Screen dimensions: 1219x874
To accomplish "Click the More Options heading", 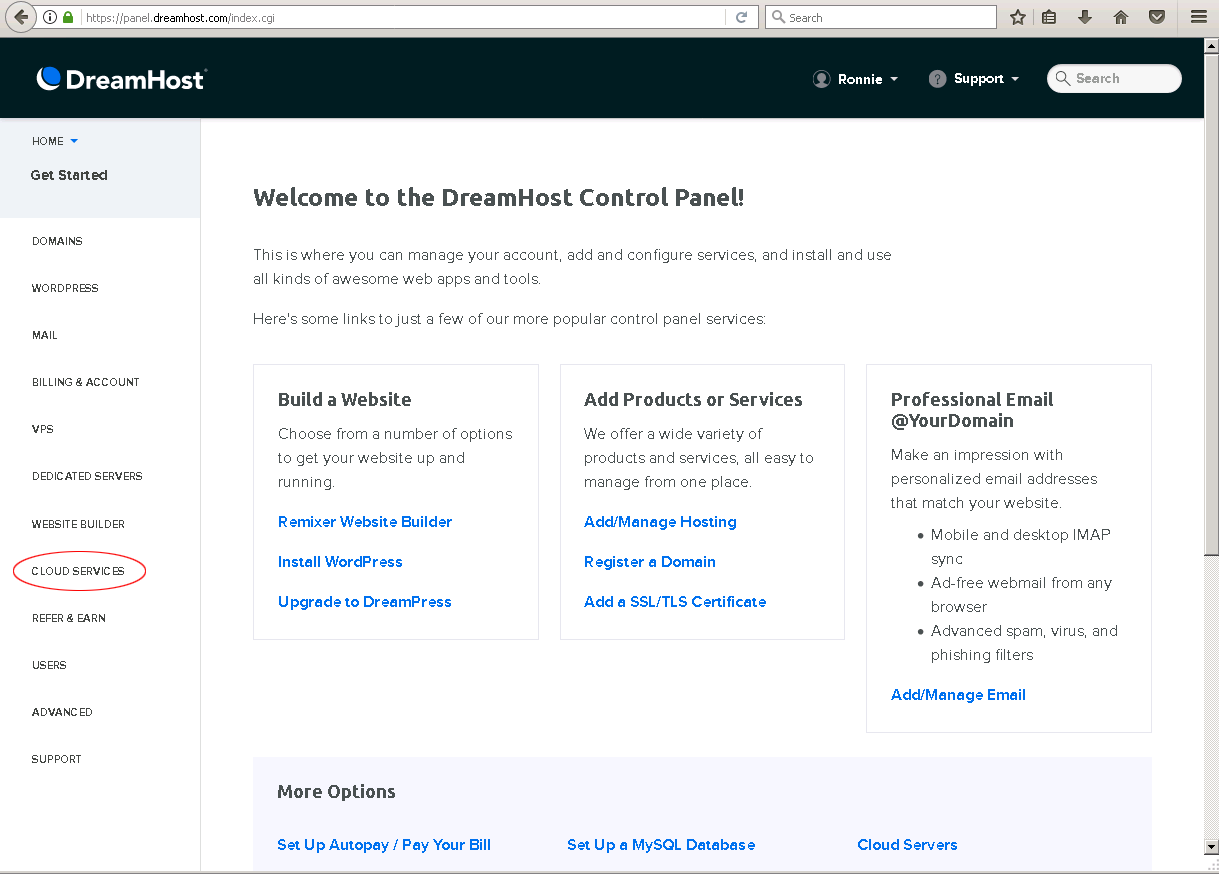I will click(x=336, y=791).
